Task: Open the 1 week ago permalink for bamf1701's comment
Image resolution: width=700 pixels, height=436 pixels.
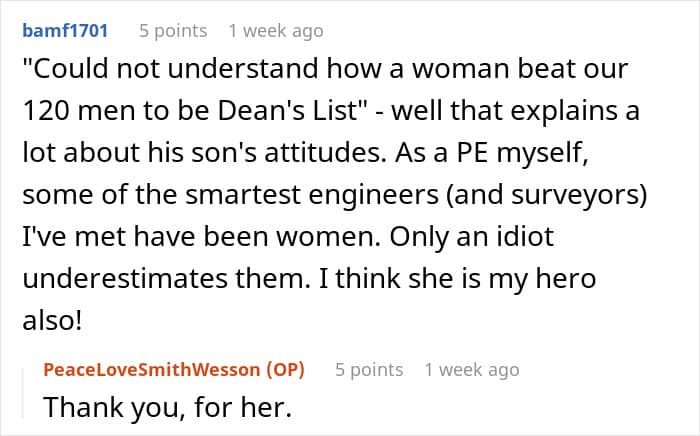Action: (276, 31)
